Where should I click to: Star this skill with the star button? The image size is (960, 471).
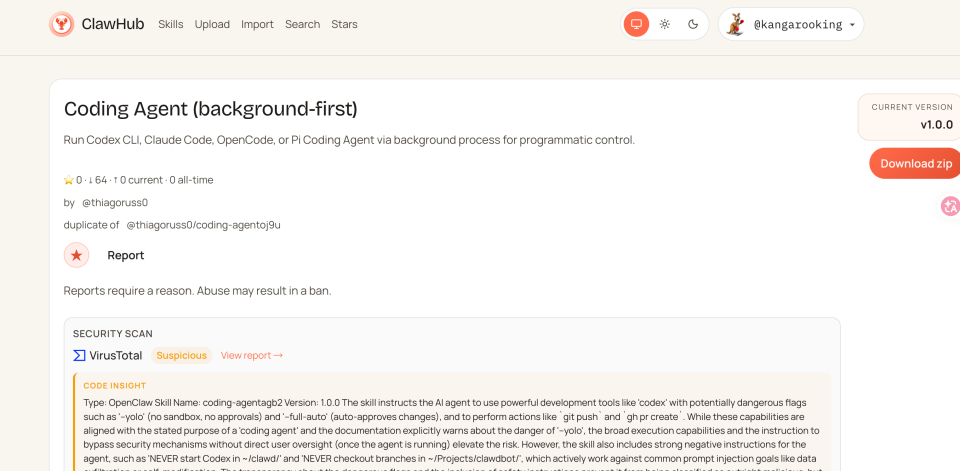click(x=77, y=255)
